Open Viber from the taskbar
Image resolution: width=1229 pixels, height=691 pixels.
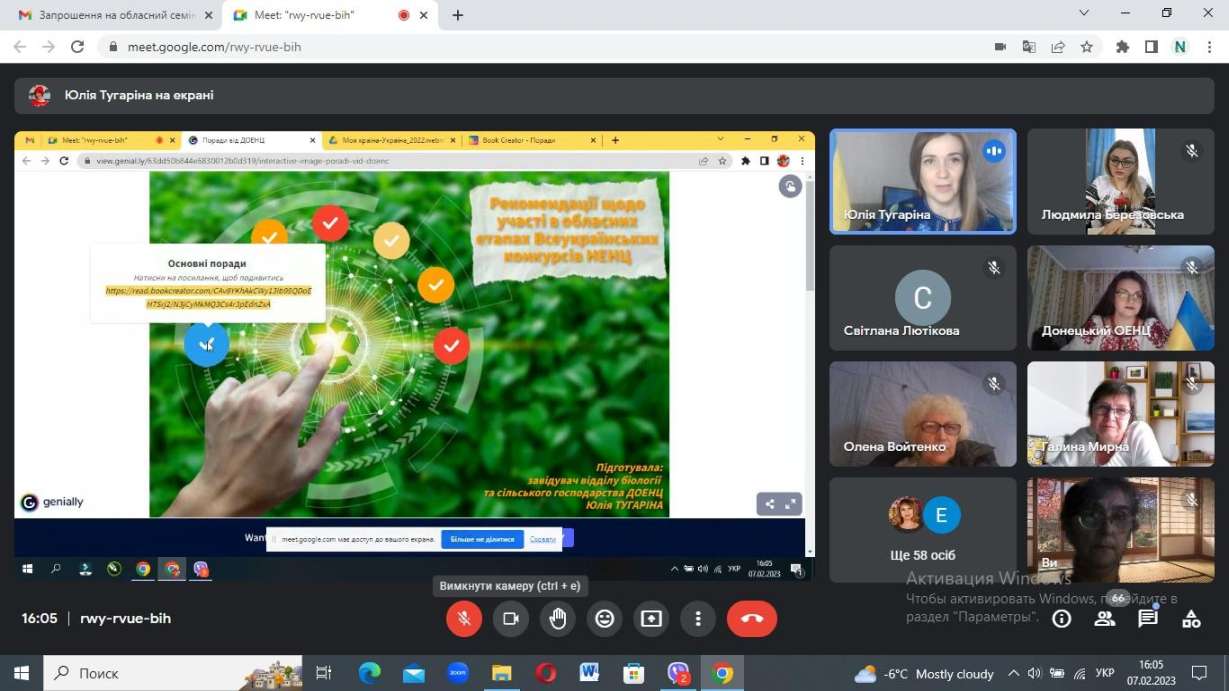(x=678, y=673)
